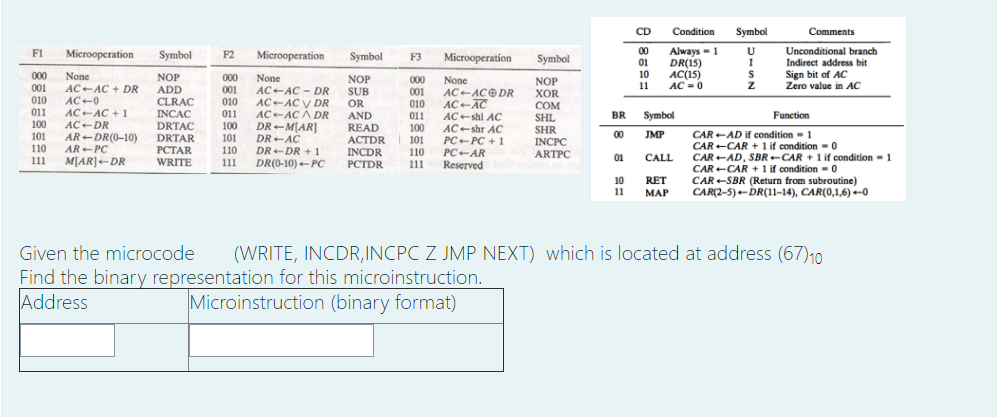Click JMP symbol in BR table

[x=654, y=135]
